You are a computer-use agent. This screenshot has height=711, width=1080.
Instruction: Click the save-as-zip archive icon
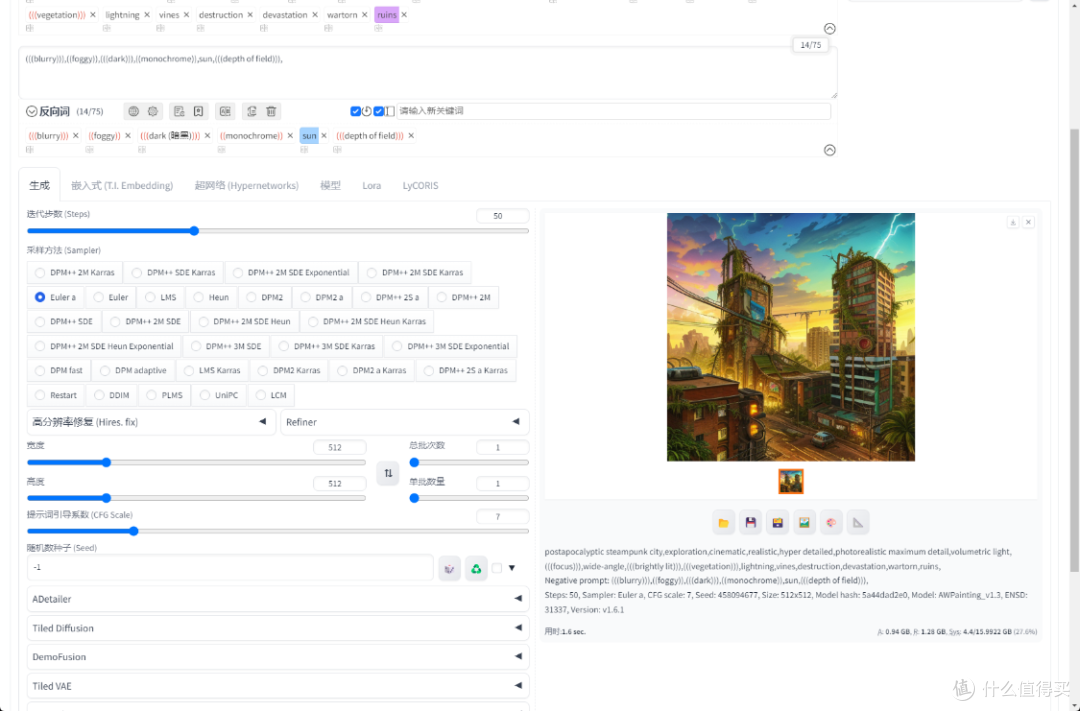point(778,523)
